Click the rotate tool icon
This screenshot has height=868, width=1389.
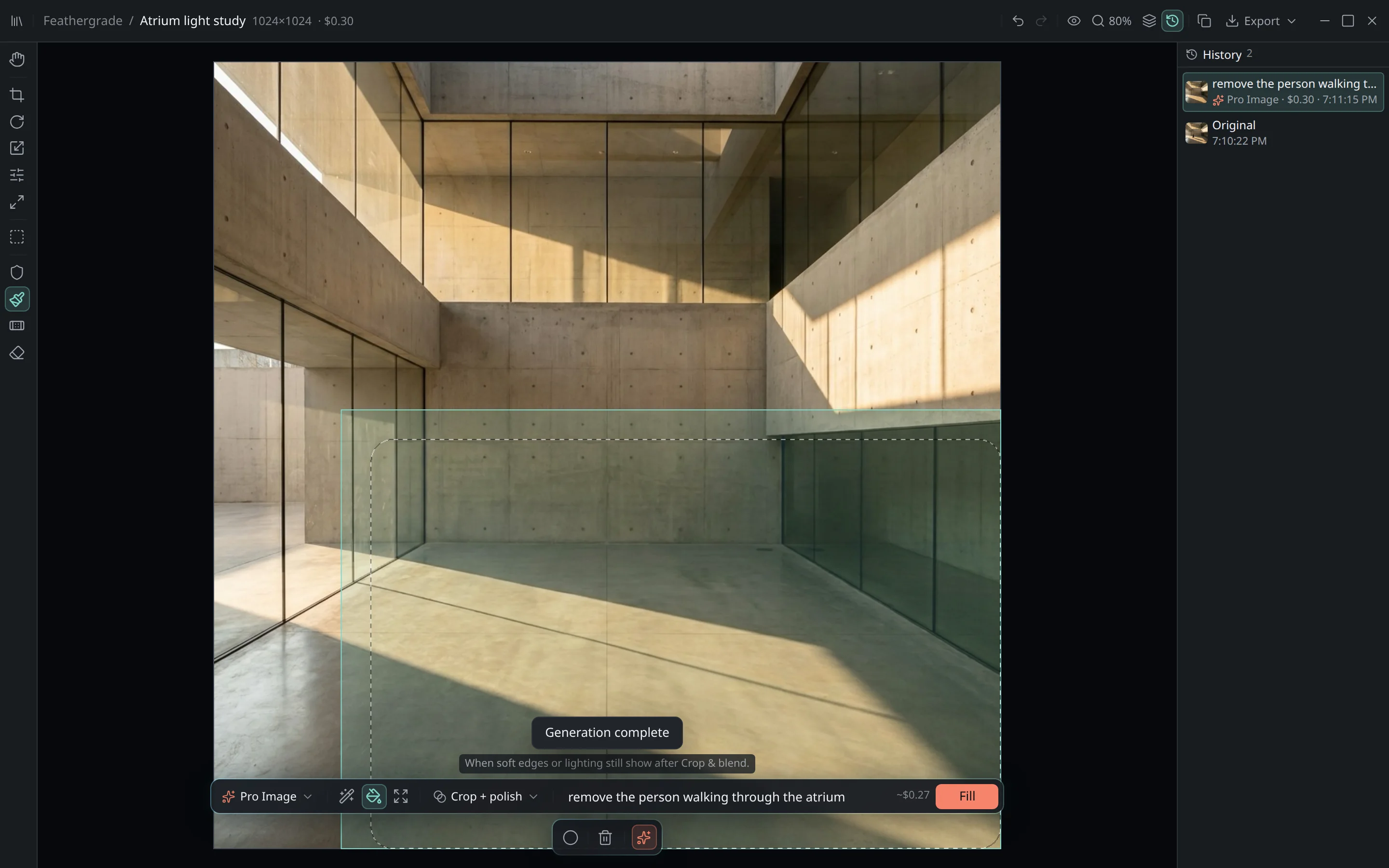[x=17, y=122]
